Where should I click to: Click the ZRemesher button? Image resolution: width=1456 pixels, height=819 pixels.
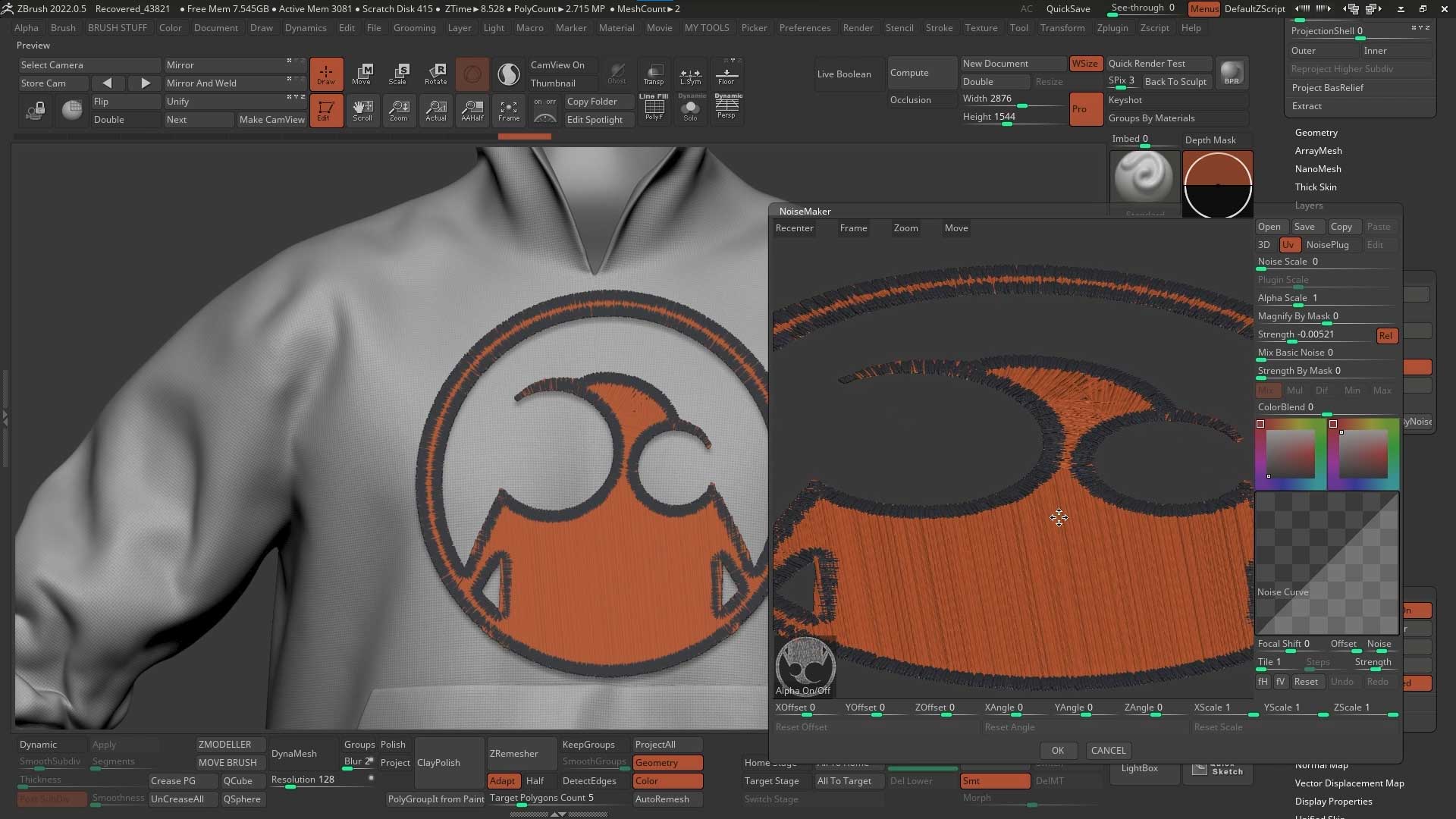[x=522, y=754]
